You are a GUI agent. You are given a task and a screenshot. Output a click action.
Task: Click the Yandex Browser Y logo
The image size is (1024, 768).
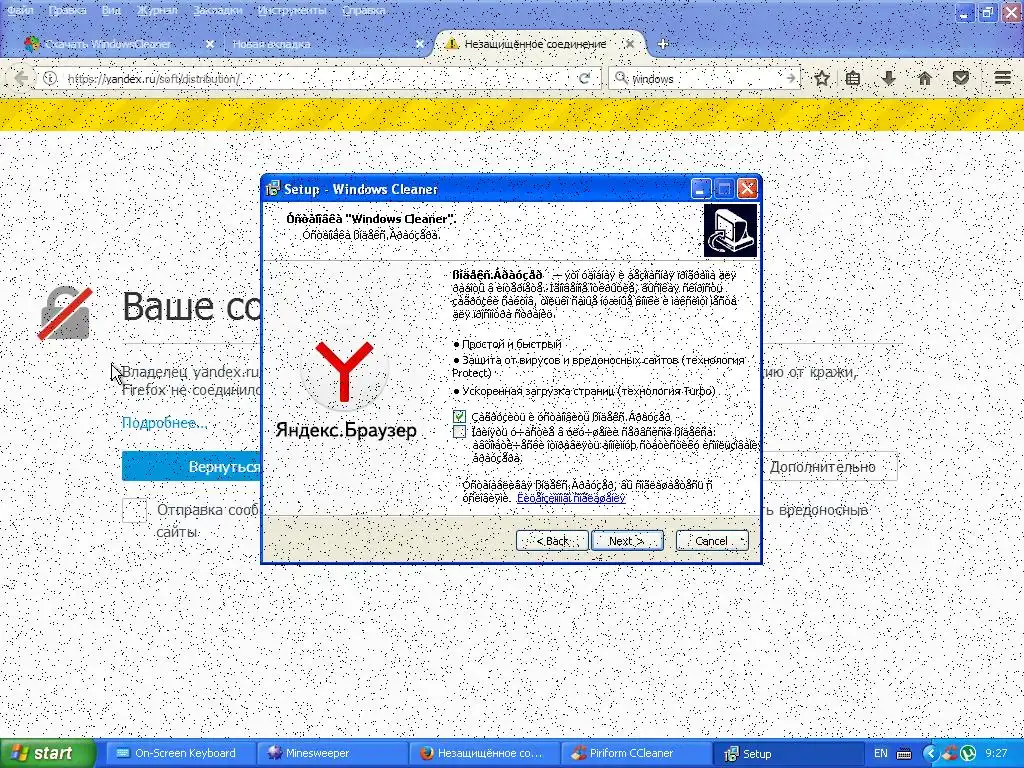pos(344,371)
